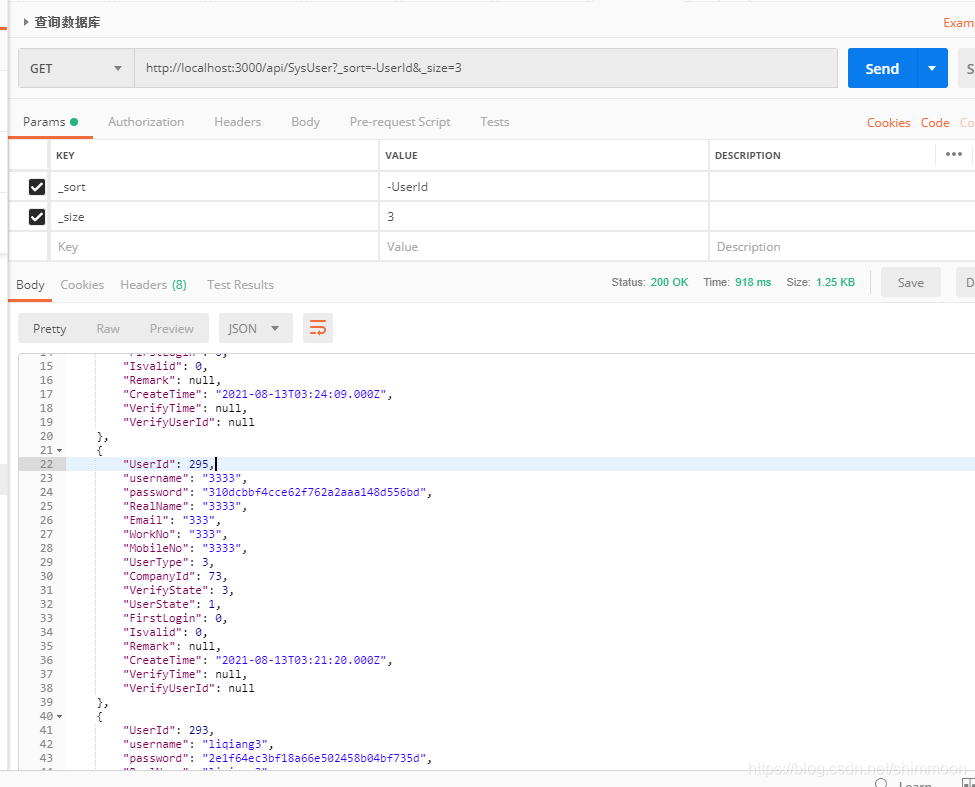Click the Save response button

(x=910, y=283)
